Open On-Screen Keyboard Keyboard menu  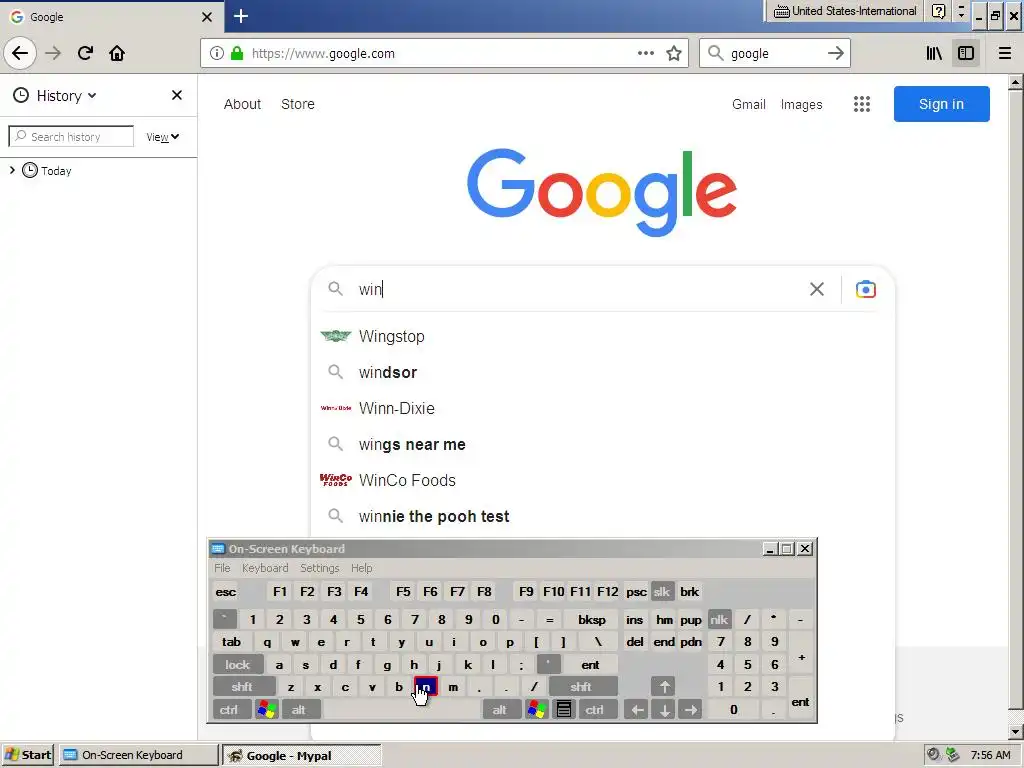point(264,568)
